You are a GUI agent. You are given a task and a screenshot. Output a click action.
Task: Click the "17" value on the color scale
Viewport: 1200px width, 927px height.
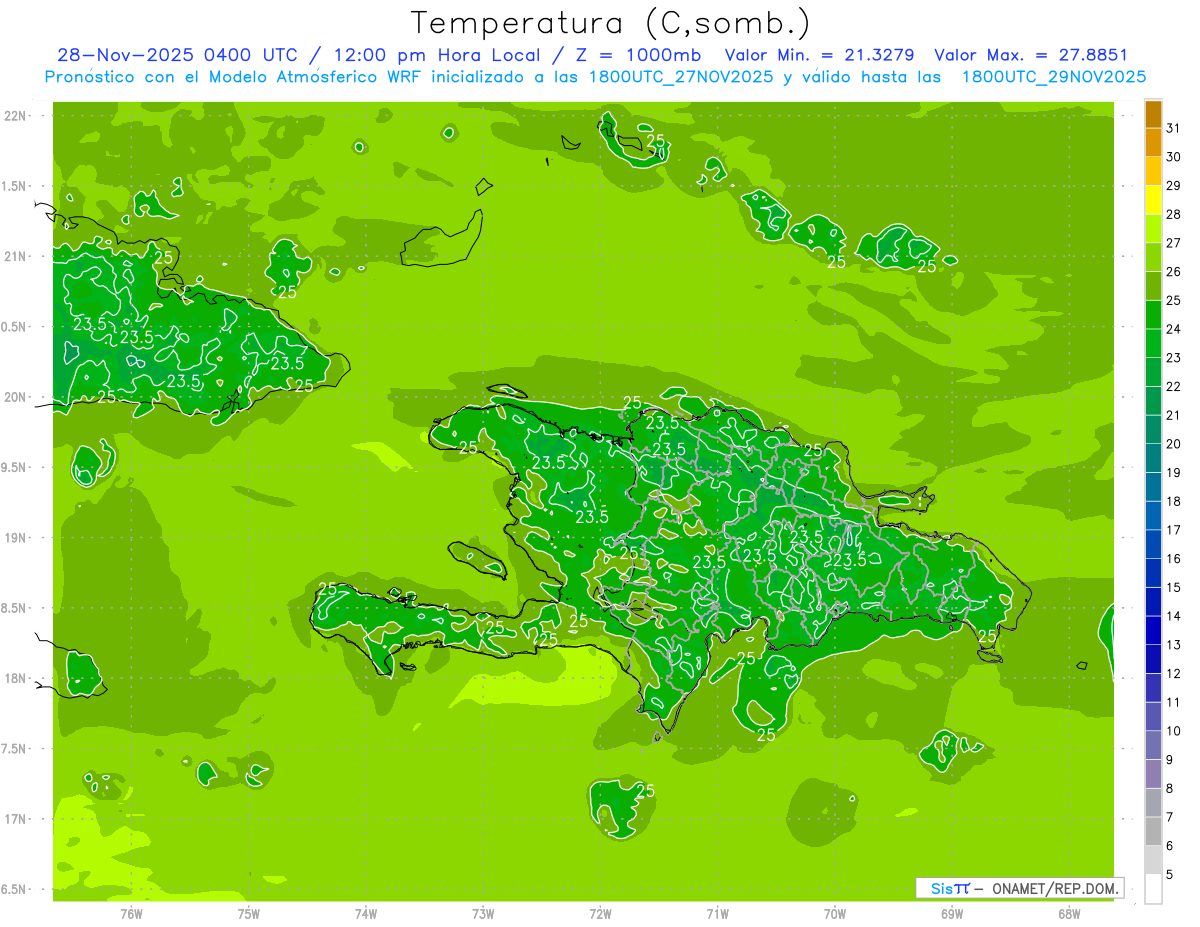click(x=1174, y=530)
